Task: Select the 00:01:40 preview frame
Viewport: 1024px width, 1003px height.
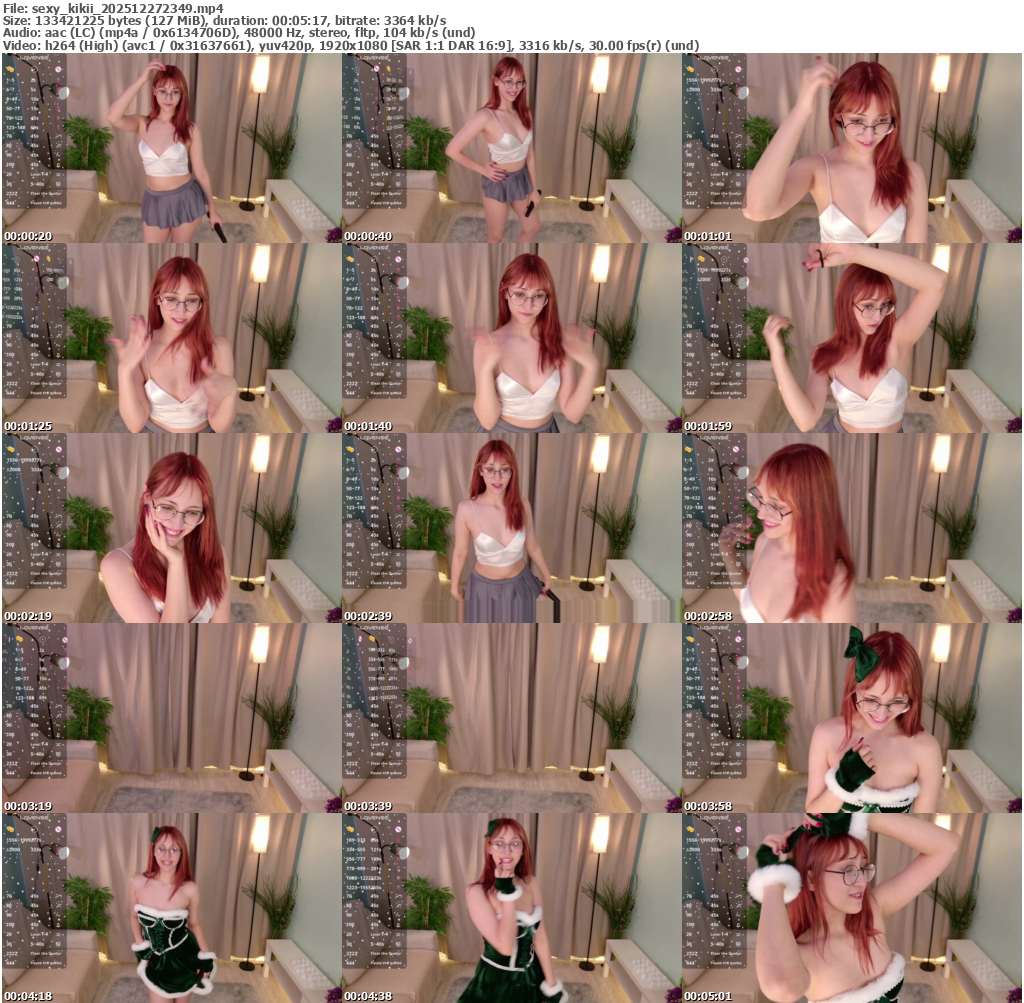Action: [511, 339]
